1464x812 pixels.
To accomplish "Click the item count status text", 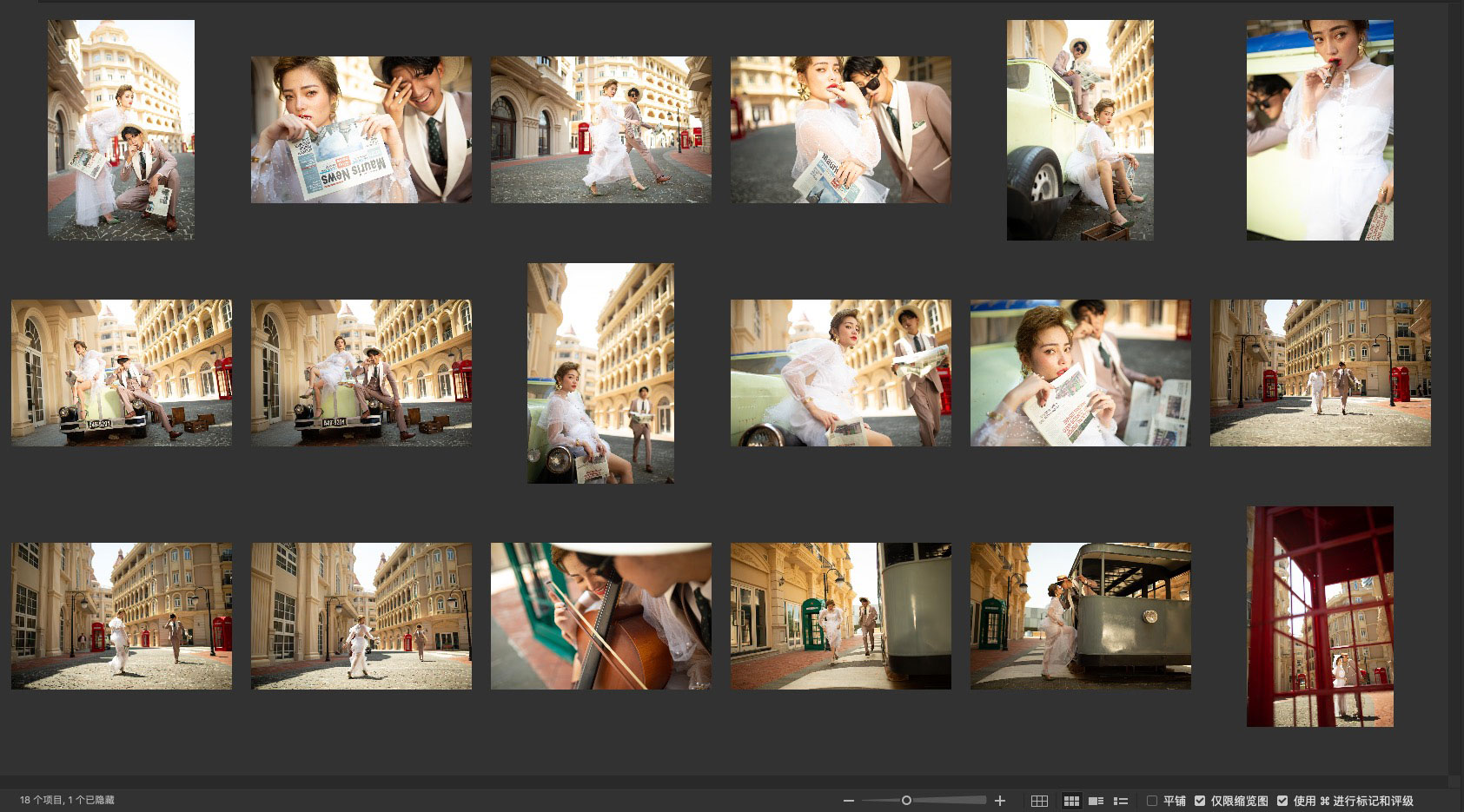I will (x=67, y=800).
